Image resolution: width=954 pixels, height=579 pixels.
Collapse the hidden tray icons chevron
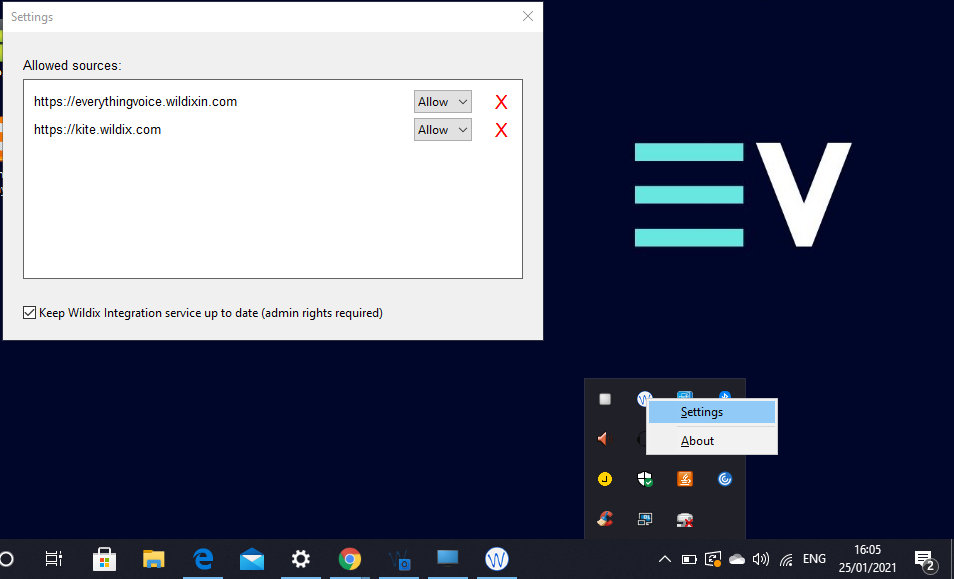[665, 559]
